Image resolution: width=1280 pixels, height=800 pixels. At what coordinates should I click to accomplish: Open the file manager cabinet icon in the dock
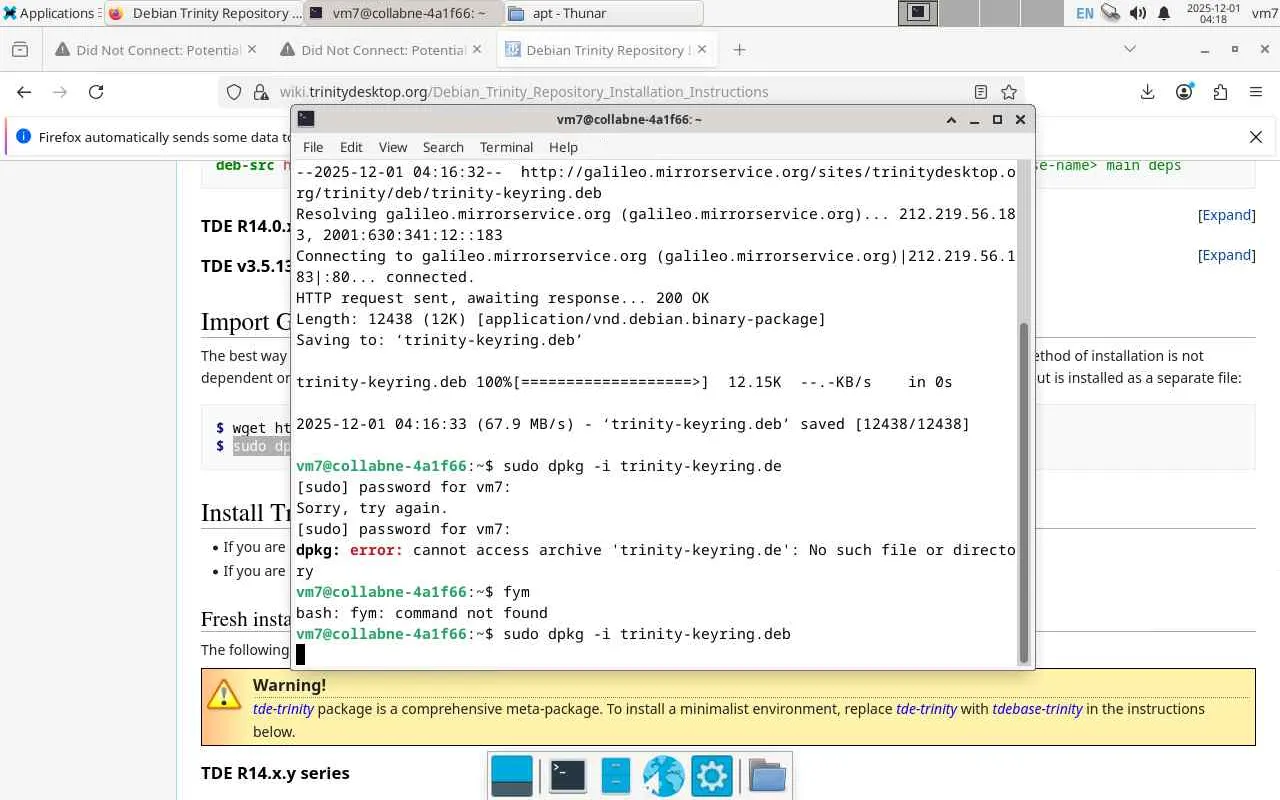(615, 776)
